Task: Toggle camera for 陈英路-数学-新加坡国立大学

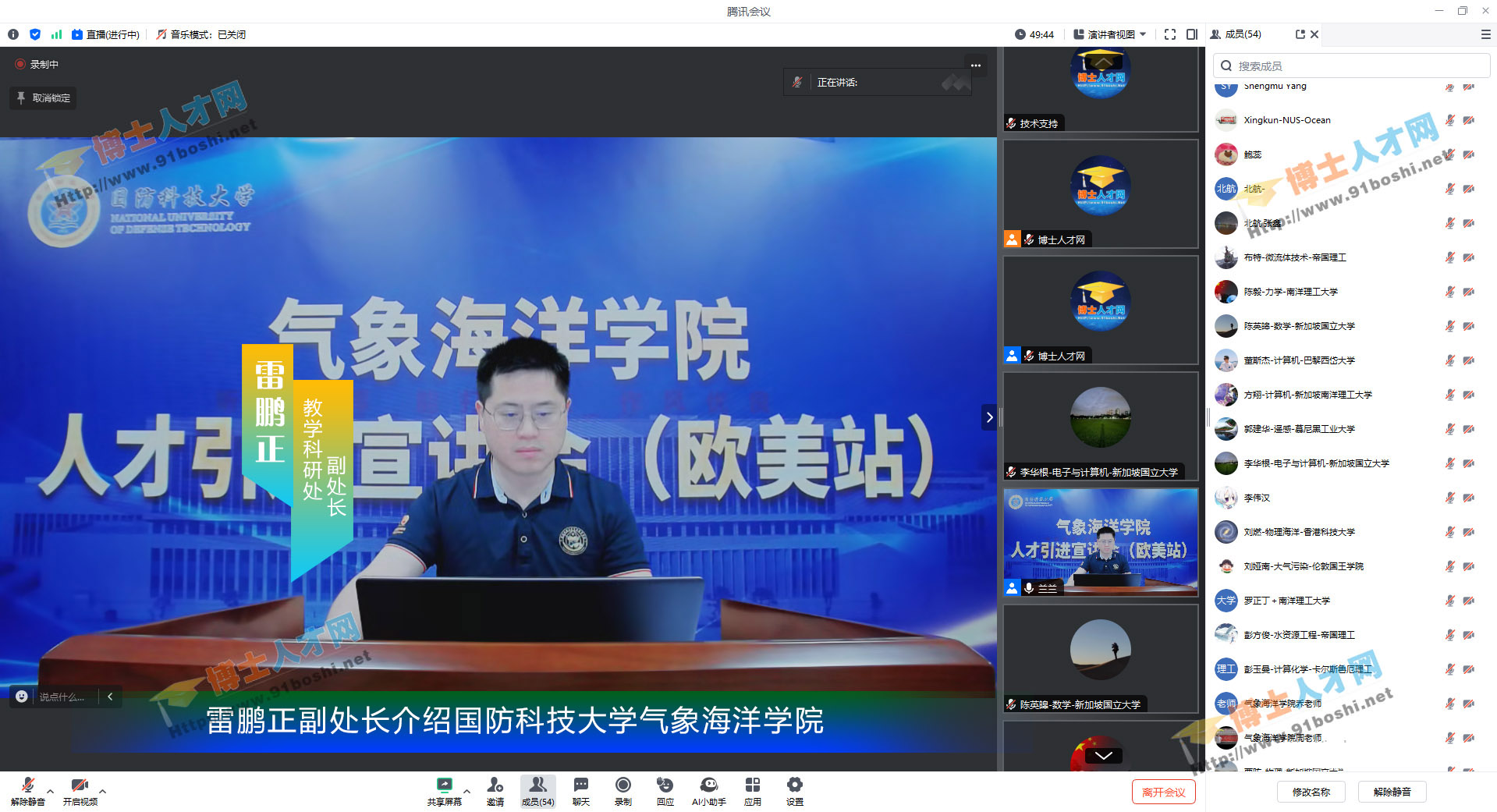Action: [1469, 326]
